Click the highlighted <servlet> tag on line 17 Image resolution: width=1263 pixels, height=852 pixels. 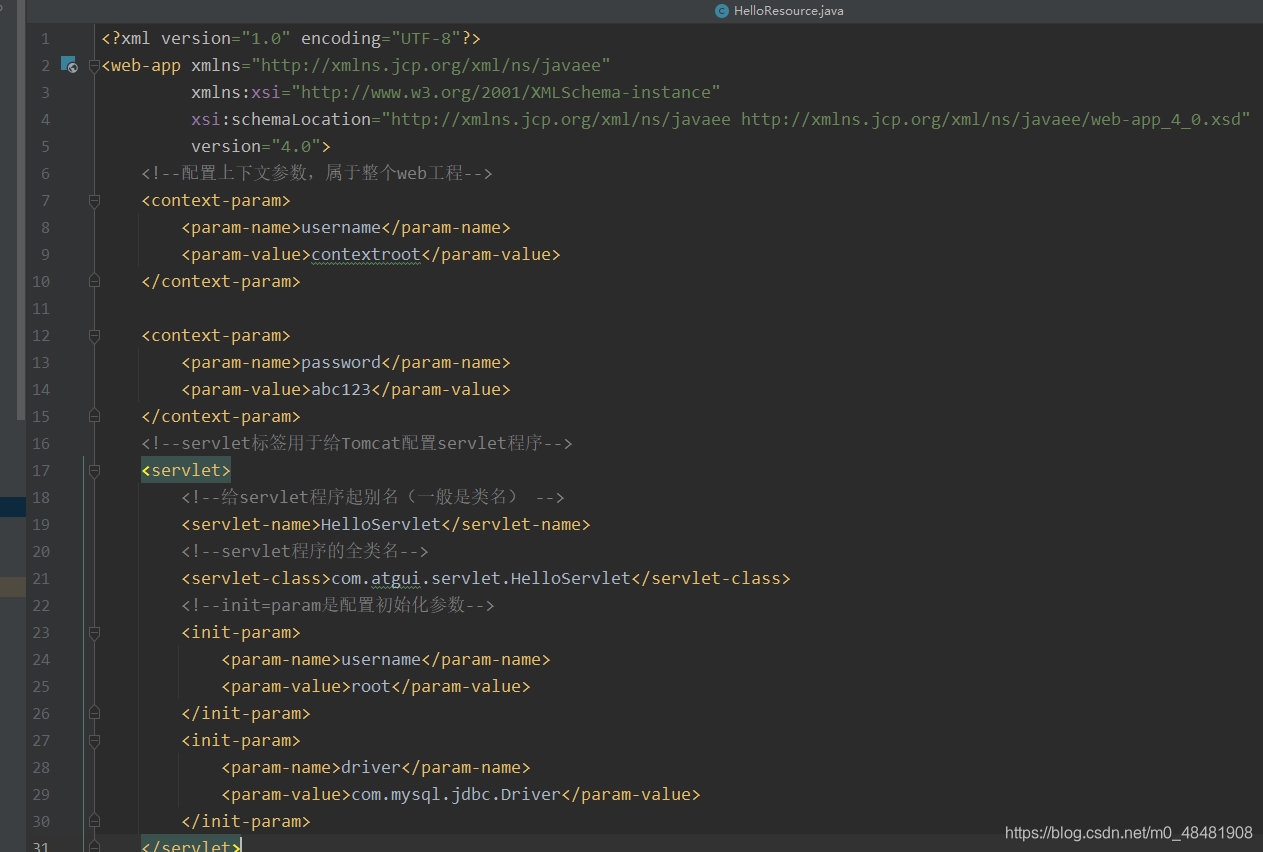pos(186,470)
